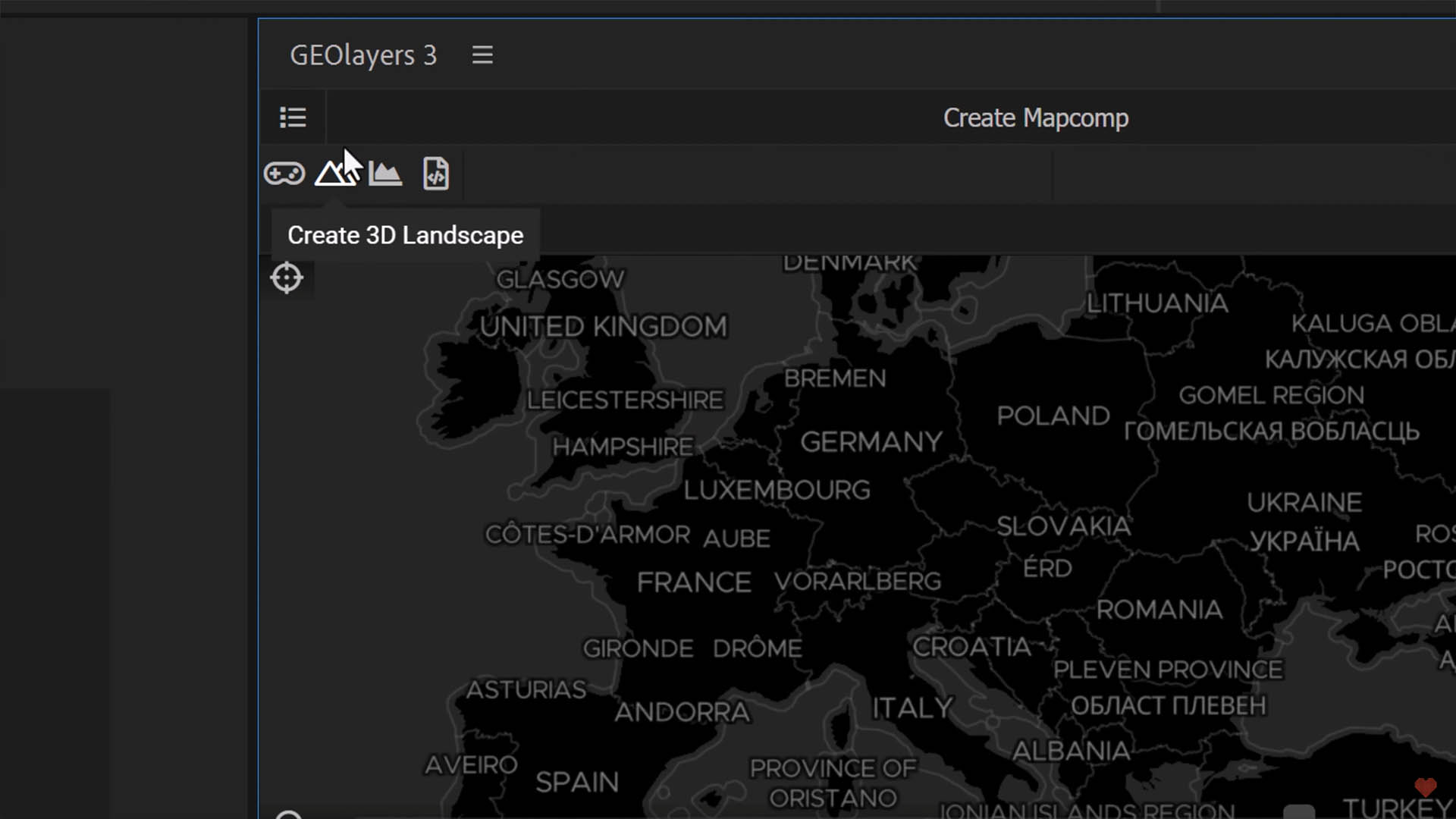This screenshot has height=819, width=1456.
Task: Click the Luxembourg label on map
Action: (x=777, y=490)
